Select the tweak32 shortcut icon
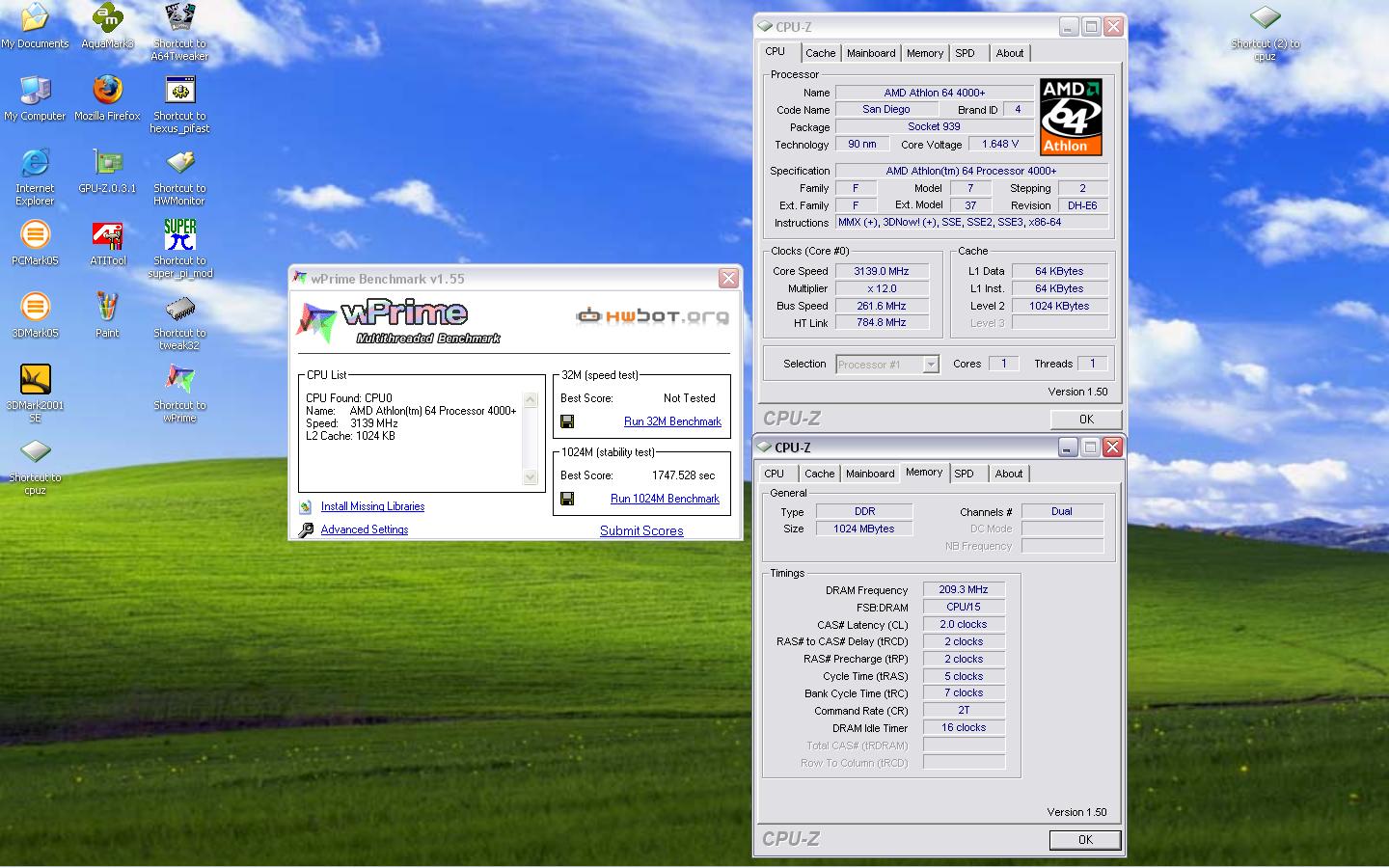The height and width of the screenshot is (868, 1389). click(179, 307)
